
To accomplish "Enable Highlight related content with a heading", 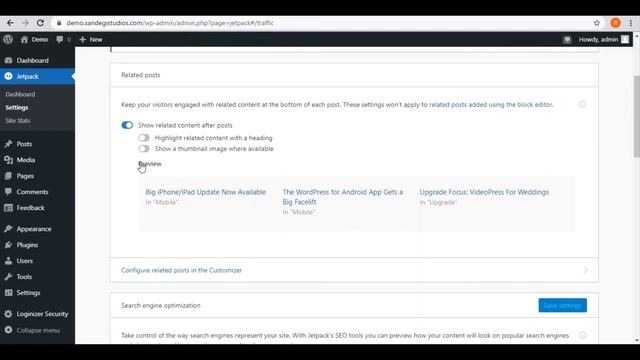I will 144,138.
